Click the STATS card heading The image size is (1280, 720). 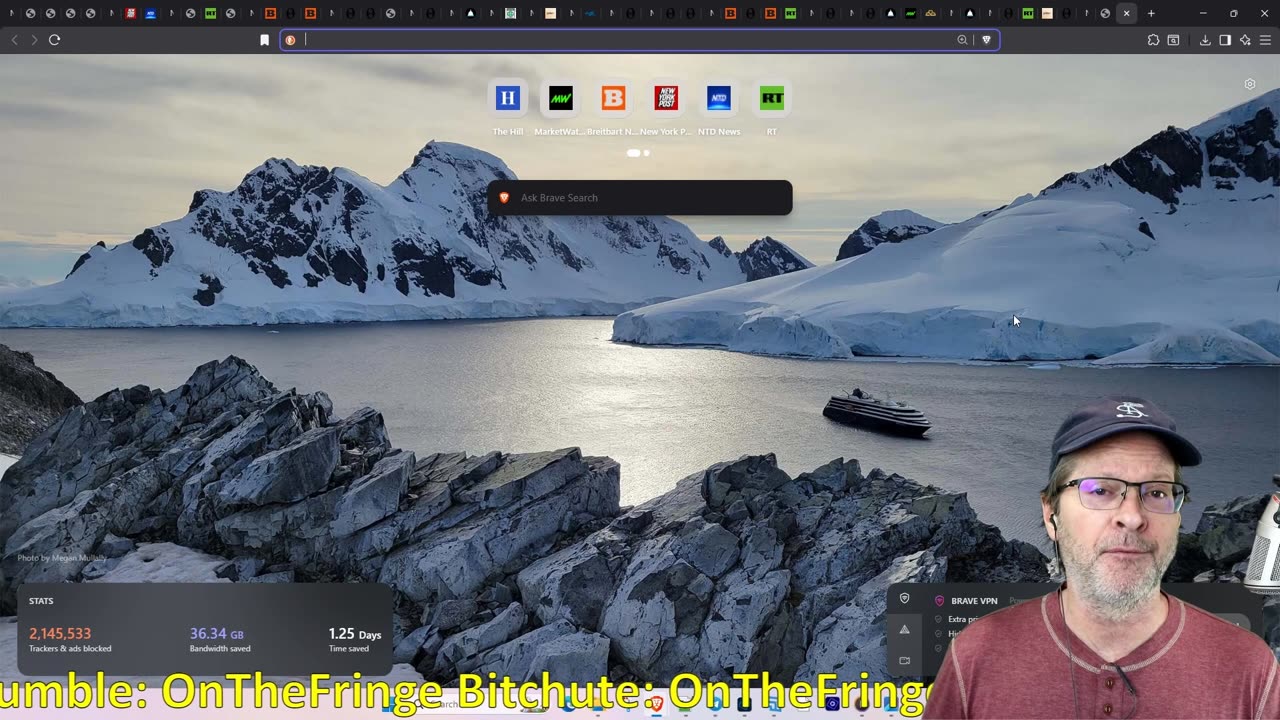41,601
